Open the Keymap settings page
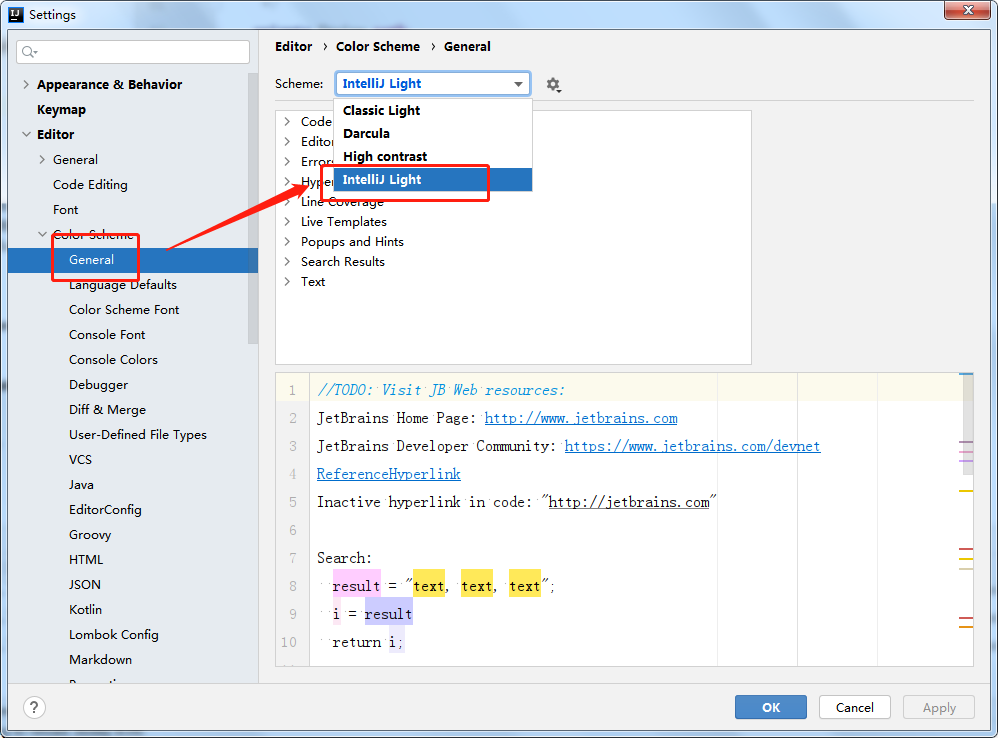 point(61,109)
